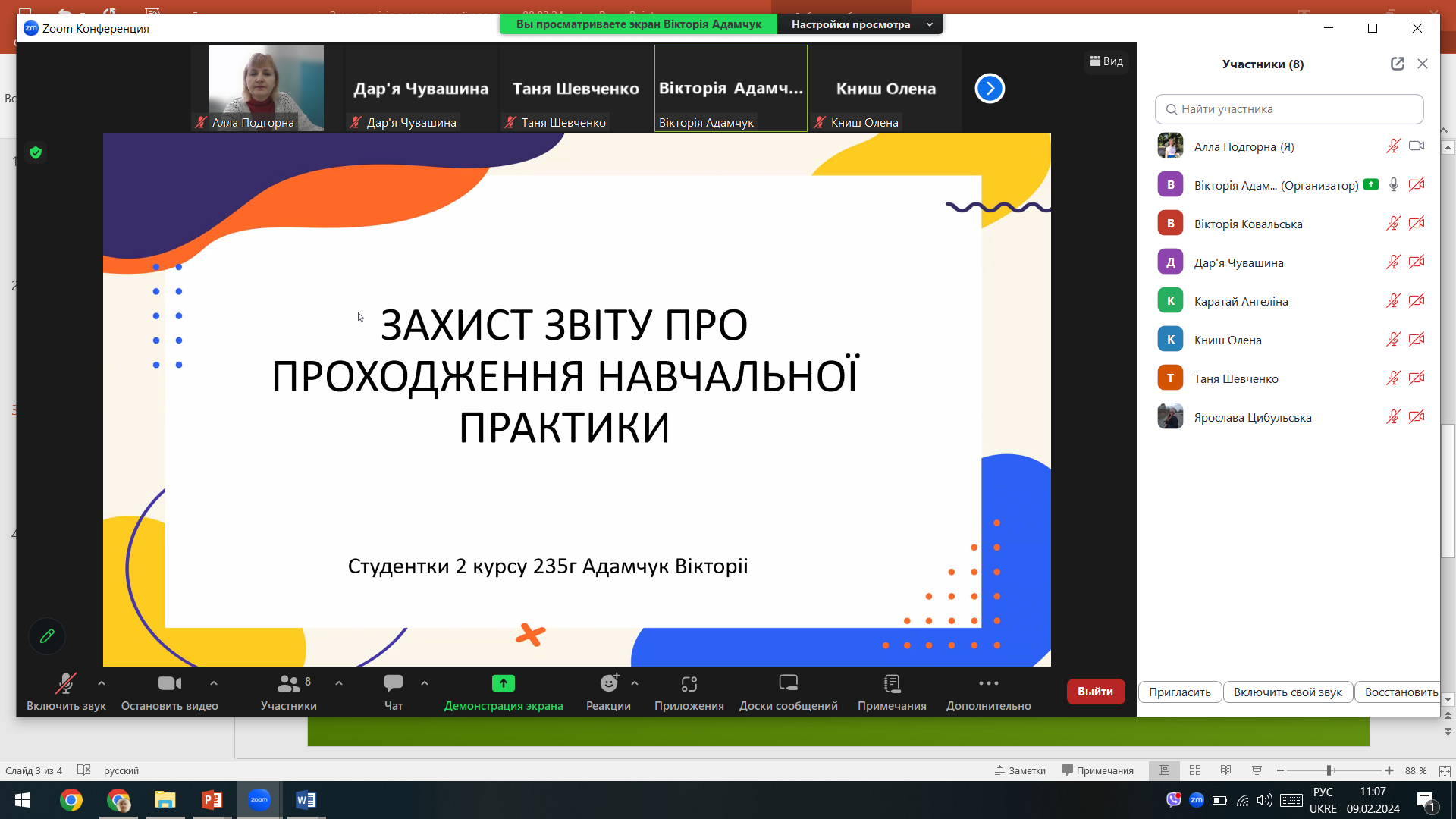This screenshot has height=819, width=1456.
Task: Show next participants with blue arrow
Action: [990, 88]
